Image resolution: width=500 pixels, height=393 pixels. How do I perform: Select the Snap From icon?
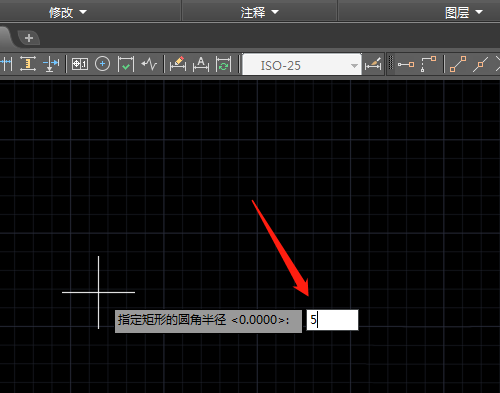(428, 64)
